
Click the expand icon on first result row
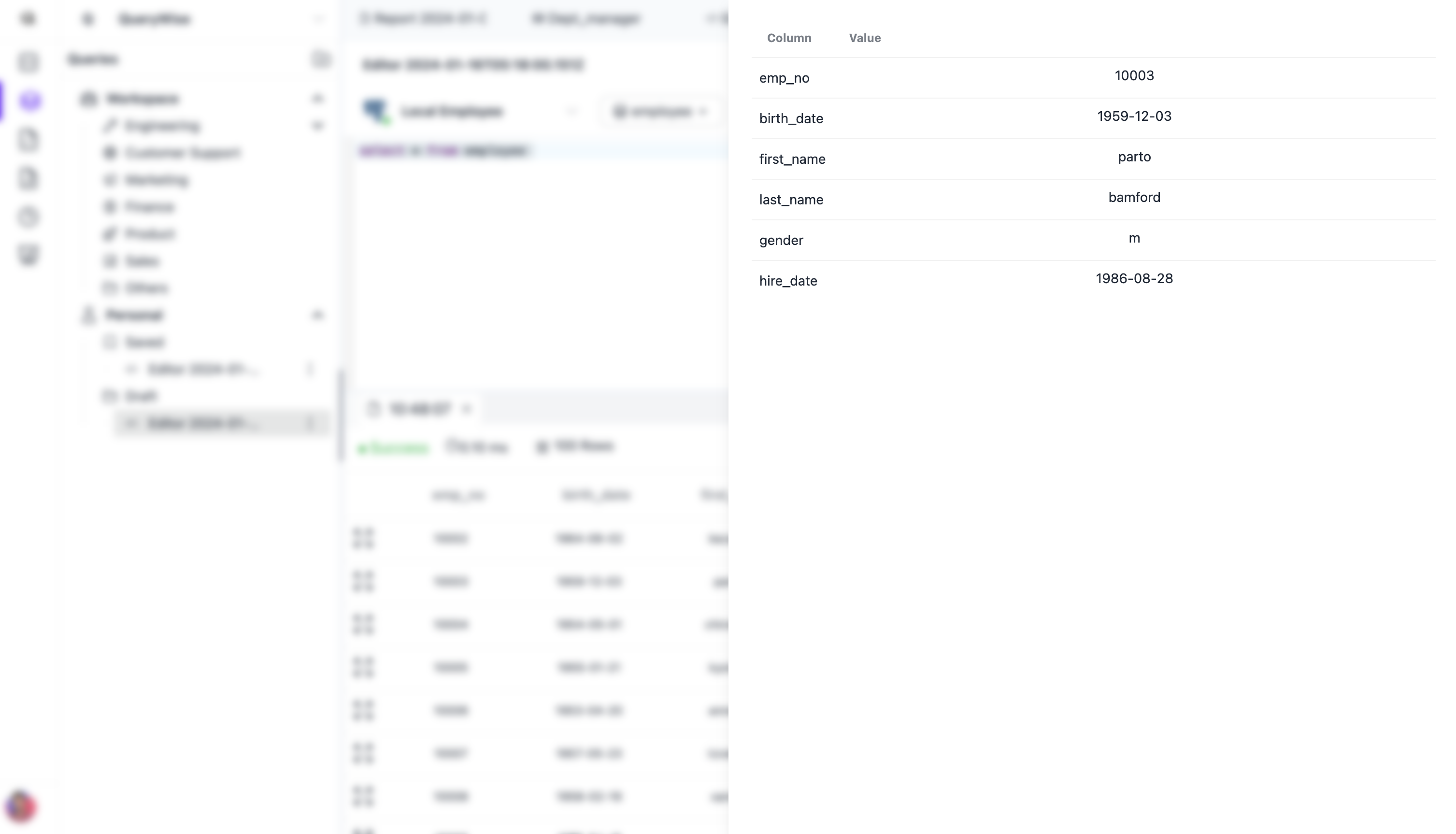pos(363,538)
